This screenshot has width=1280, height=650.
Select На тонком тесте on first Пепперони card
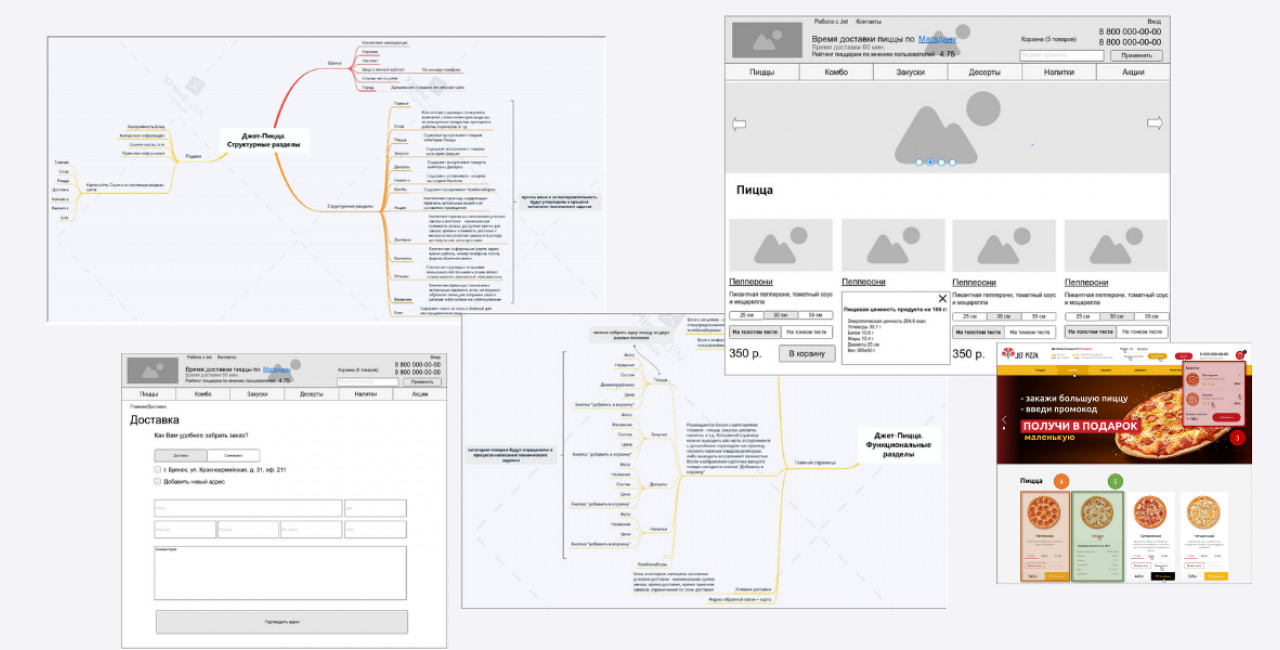click(806, 331)
